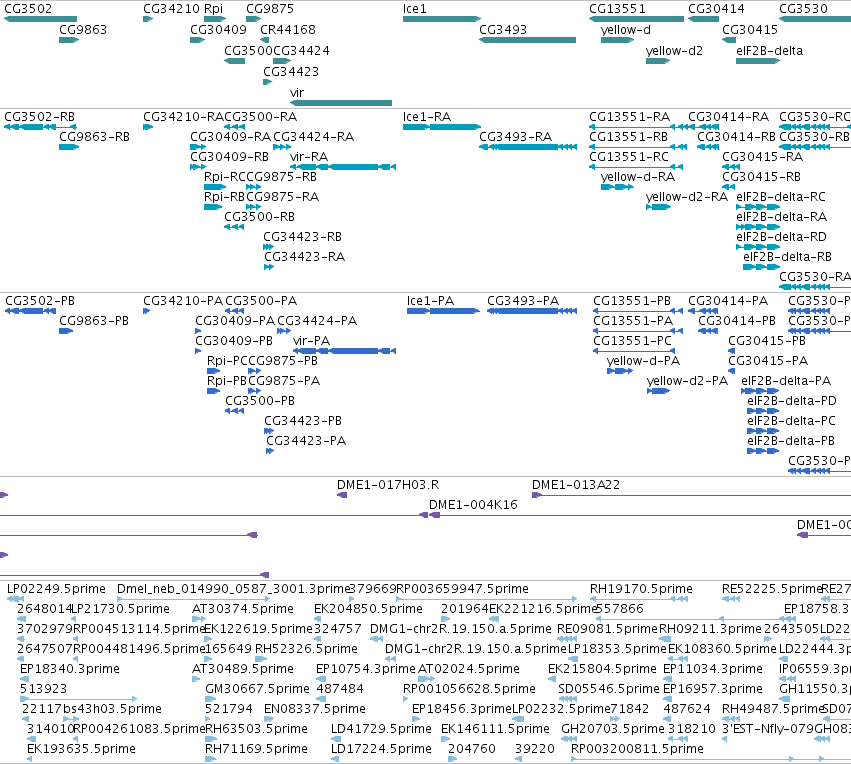Select the AT30374.5prime EST label
This screenshot has height=764, width=851.
243,609
